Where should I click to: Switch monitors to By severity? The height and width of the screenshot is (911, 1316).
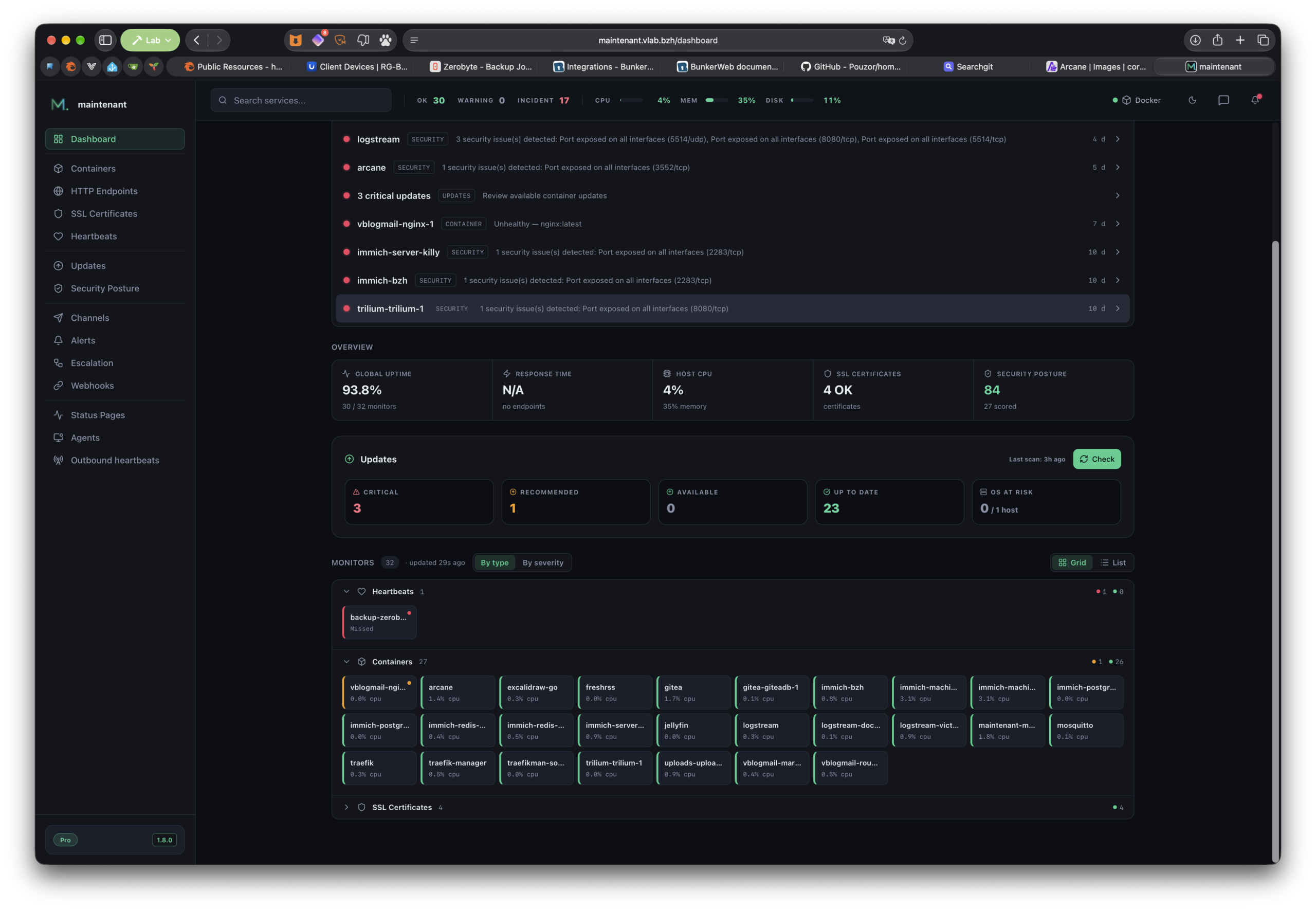pos(543,563)
